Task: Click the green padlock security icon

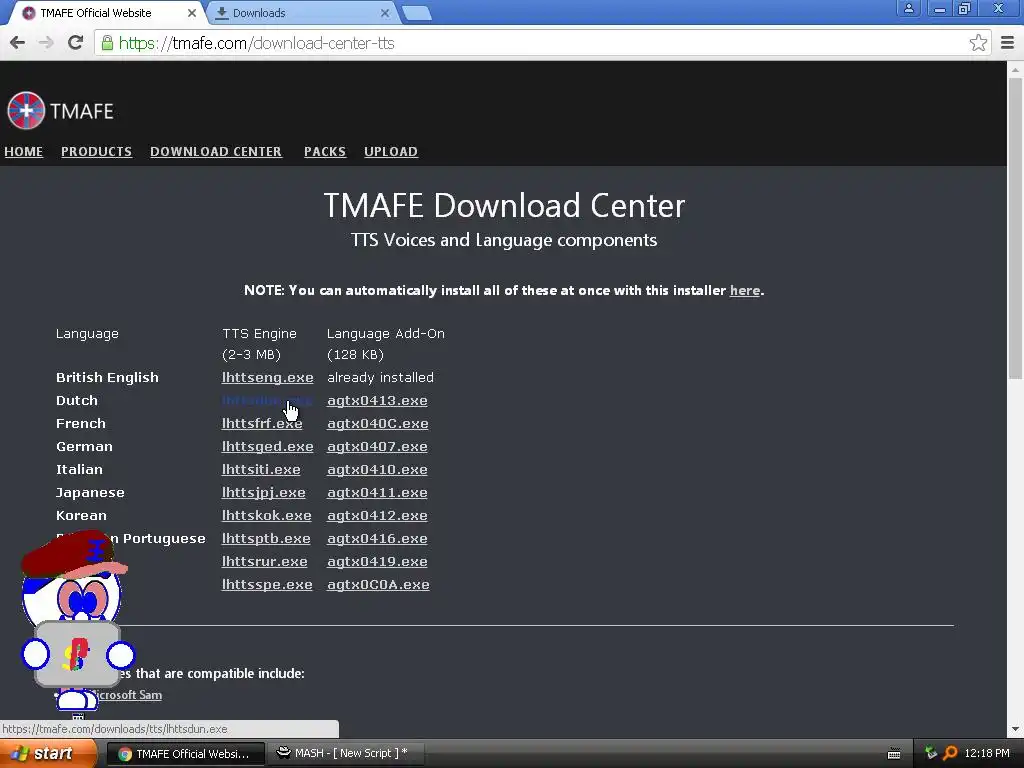Action: [x=107, y=43]
